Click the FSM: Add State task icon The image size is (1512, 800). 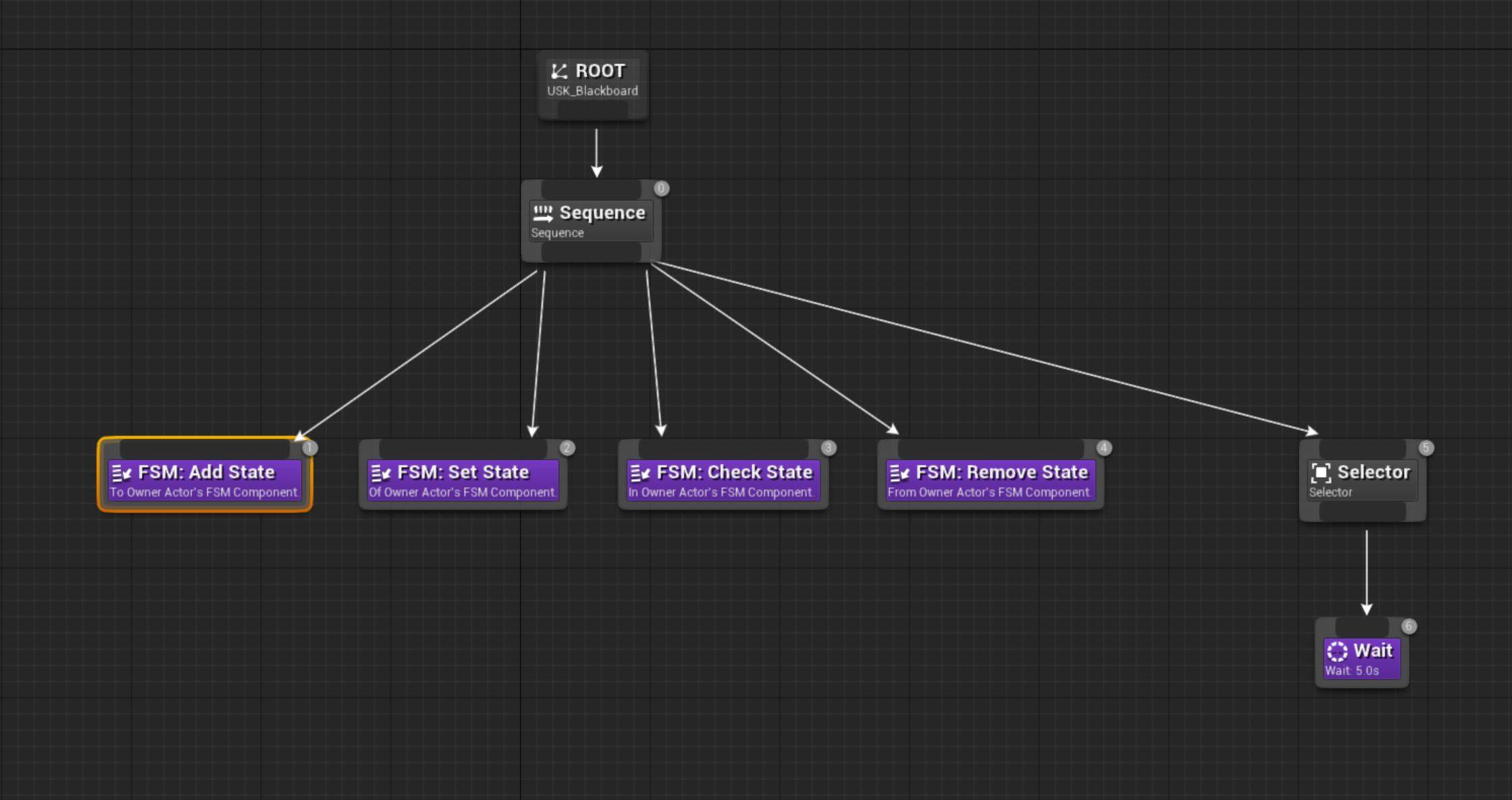coord(122,473)
